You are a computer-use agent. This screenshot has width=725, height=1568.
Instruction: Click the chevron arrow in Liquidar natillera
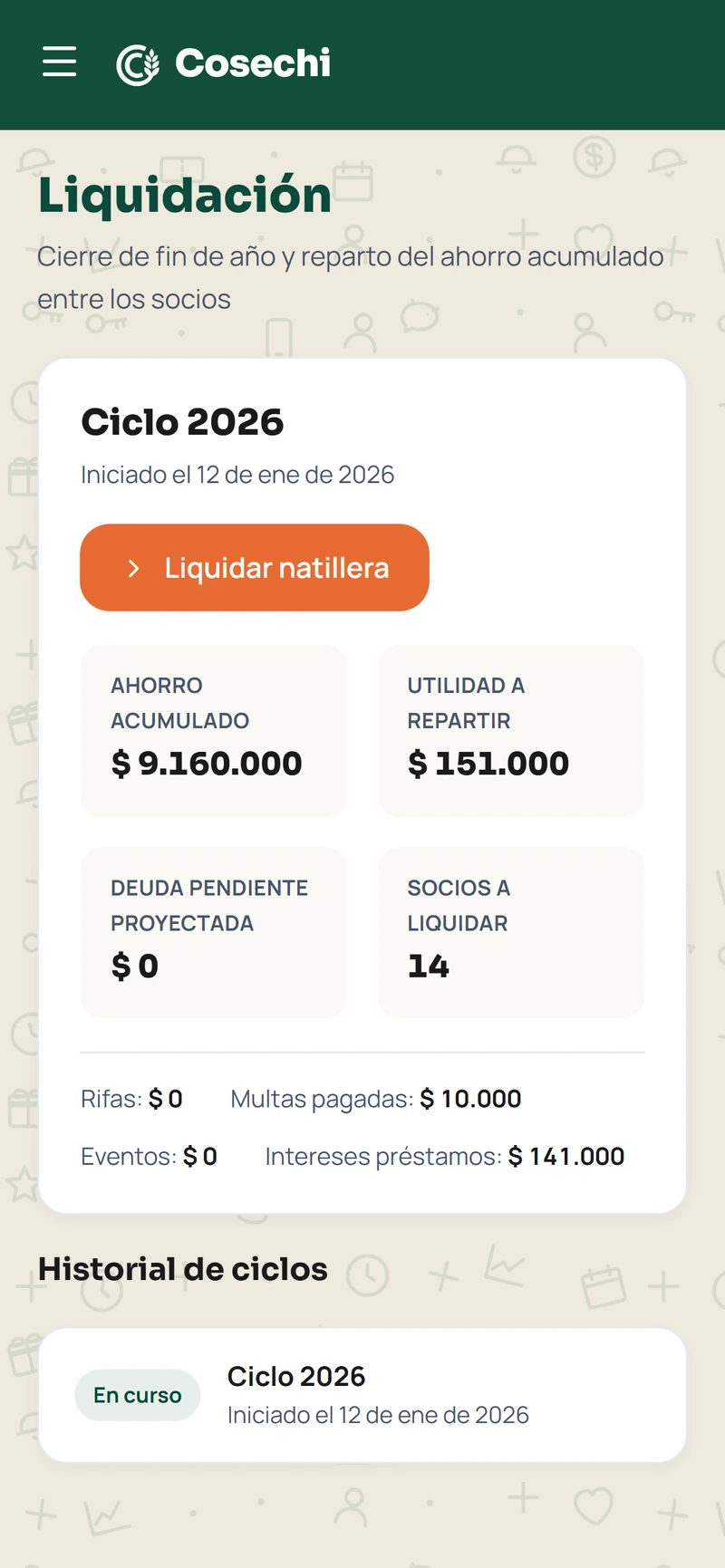(134, 568)
